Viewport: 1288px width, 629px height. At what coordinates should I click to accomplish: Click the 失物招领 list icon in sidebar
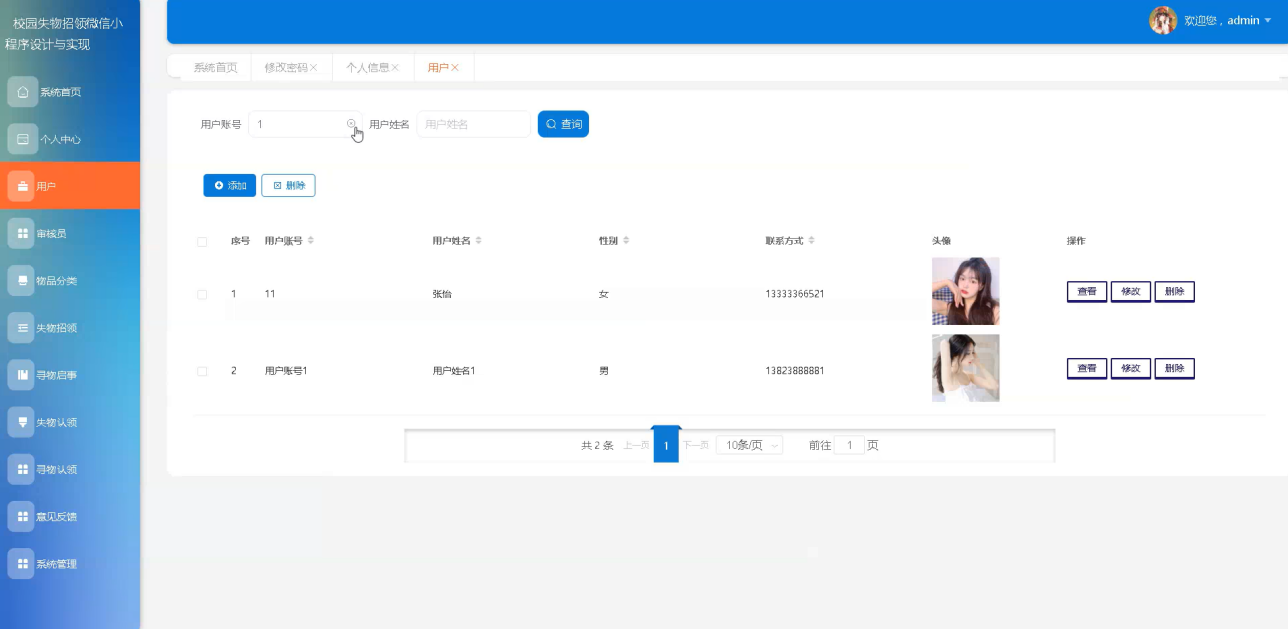[x=22, y=328]
